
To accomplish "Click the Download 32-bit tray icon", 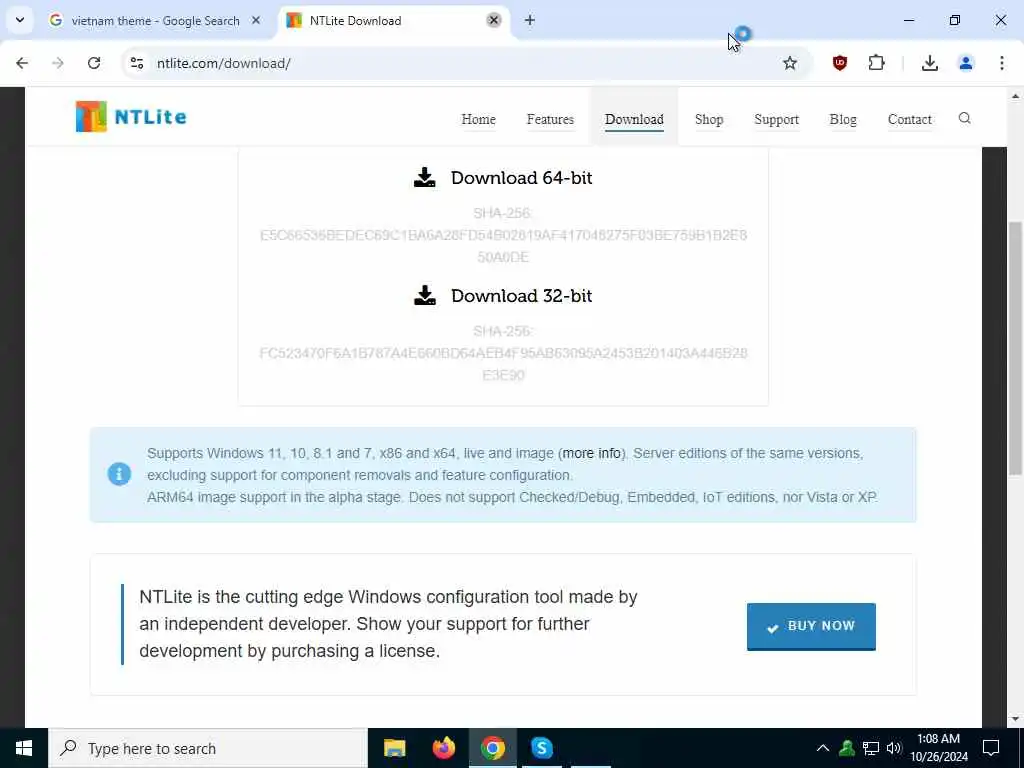I will tap(424, 295).
